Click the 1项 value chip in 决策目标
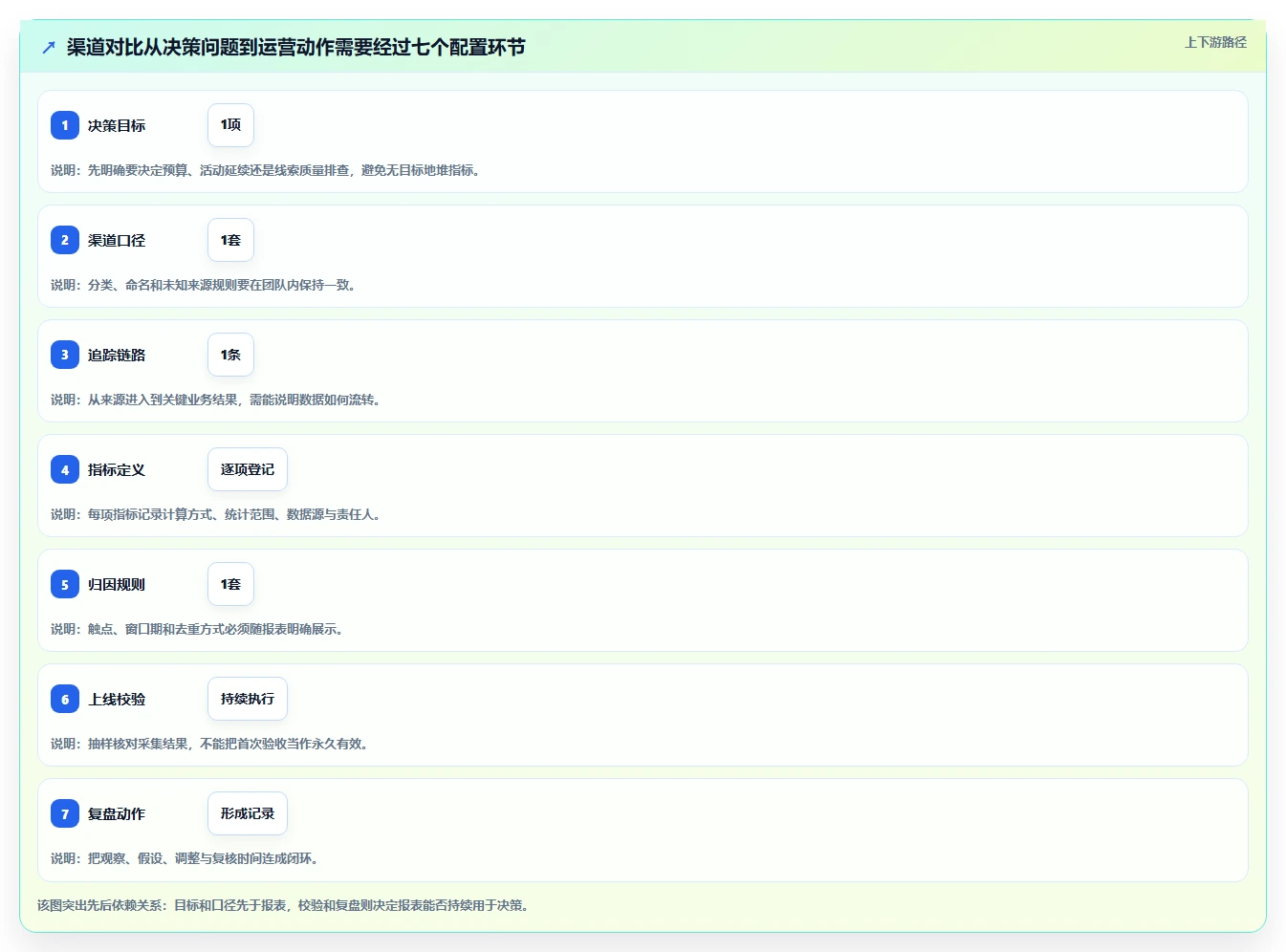1286x952 pixels. [230, 125]
